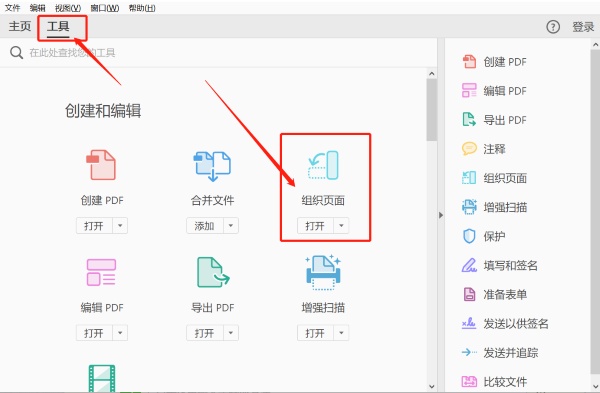Click 比较文件 label in right sidebar
Viewport: 600px width, 393px height.
pos(505,382)
